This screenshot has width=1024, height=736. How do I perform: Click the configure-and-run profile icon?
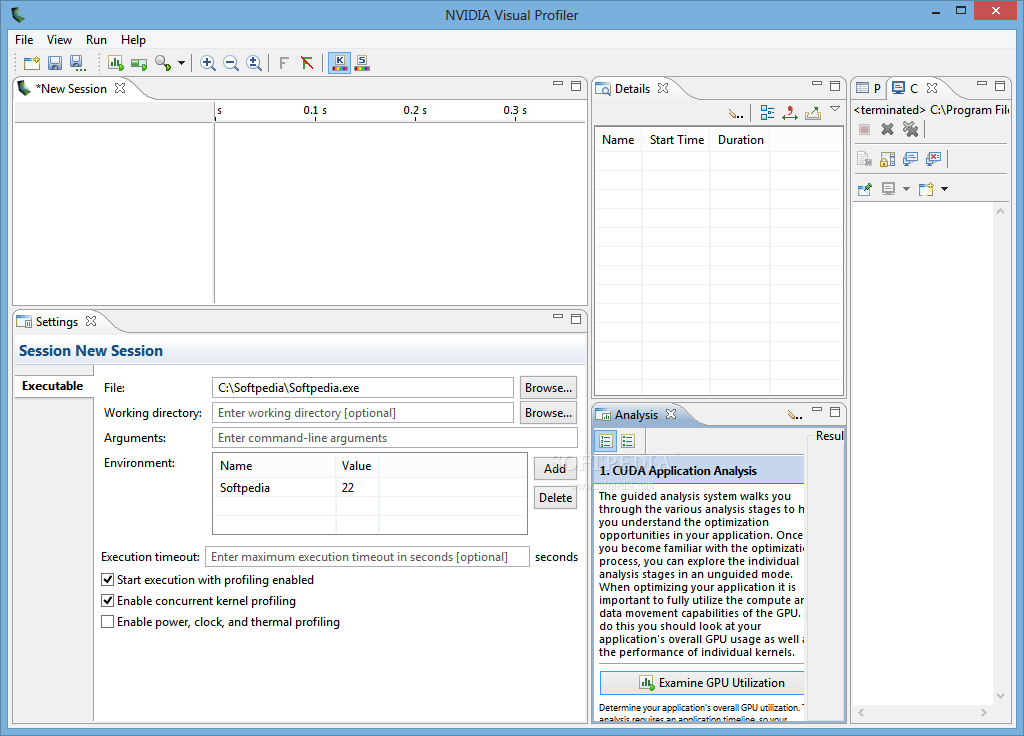tap(138, 63)
